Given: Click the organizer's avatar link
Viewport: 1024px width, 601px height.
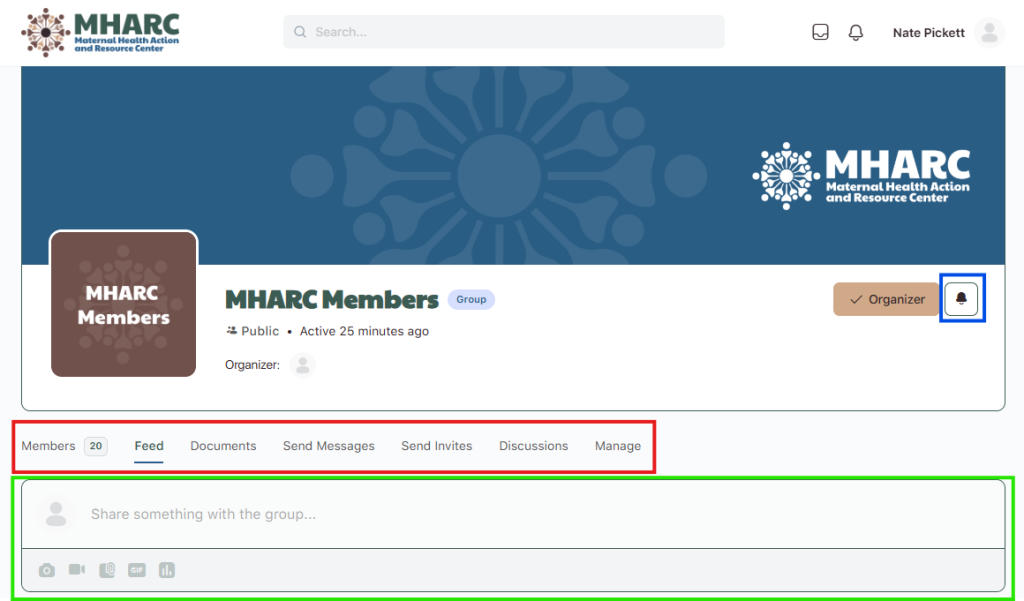Looking at the screenshot, I should click(x=302, y=365).
